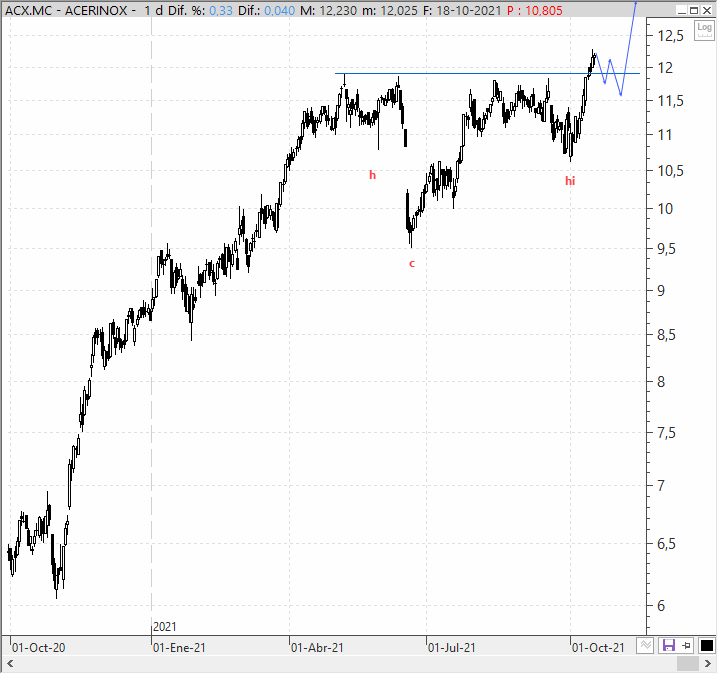This screenshot has height=674, width=718.
Task: Toggle the Log scale button
Action: coord(704,30)
